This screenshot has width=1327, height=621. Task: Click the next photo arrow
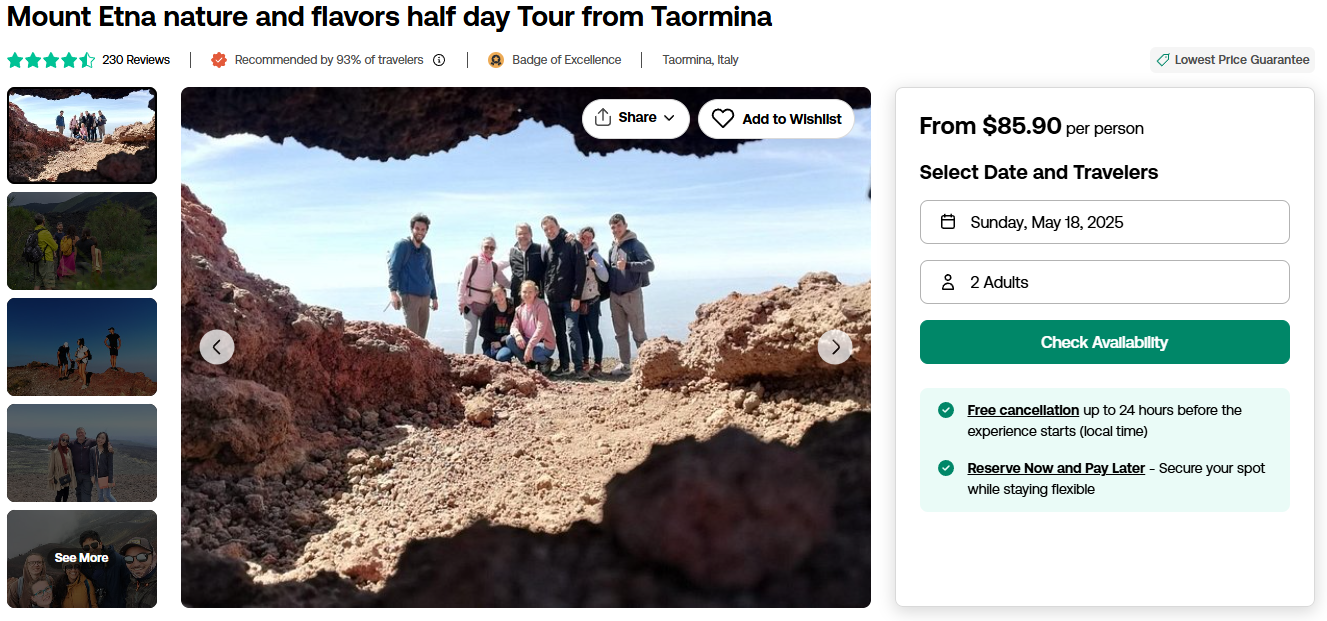point(835,347)
